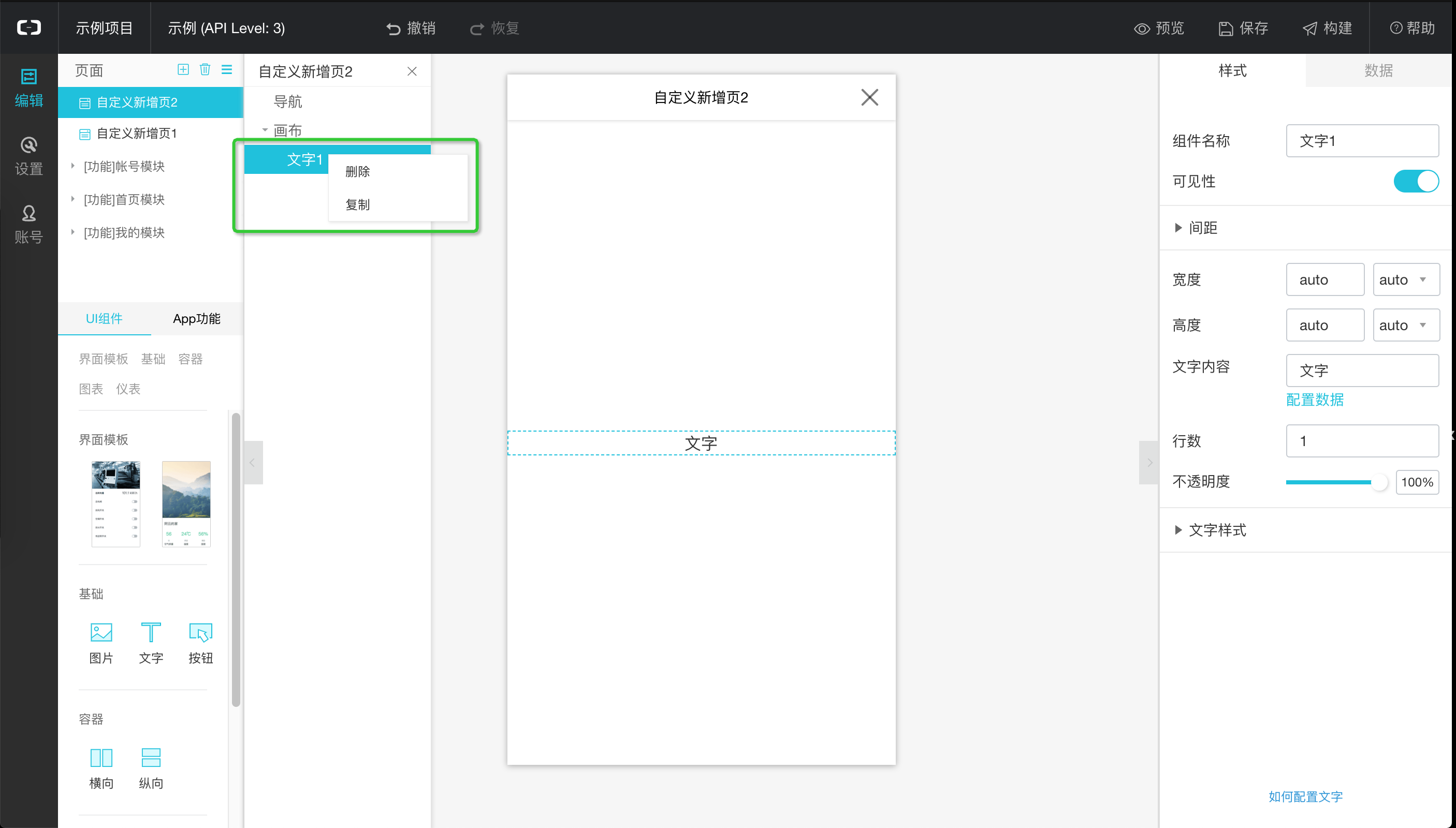Open the 高度 unit dropdown
The image size is (1456, 828).
pos(1406,324)
